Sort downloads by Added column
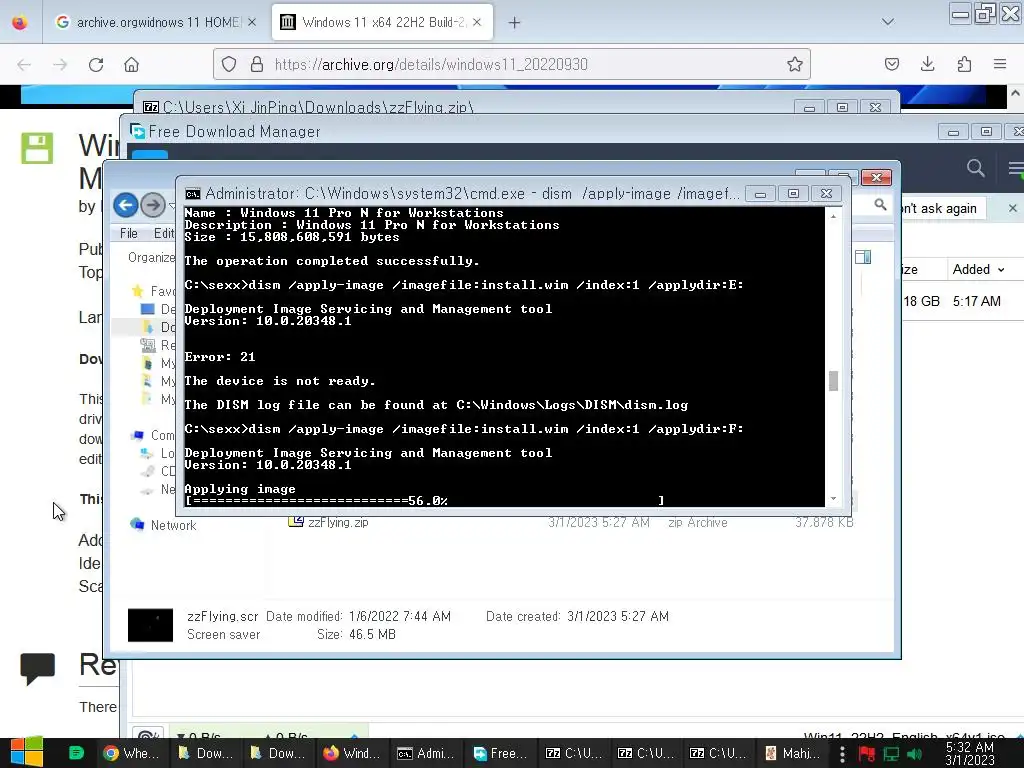Image resolution: width=1024 pixels, height=768 pixels. point(978,269)
